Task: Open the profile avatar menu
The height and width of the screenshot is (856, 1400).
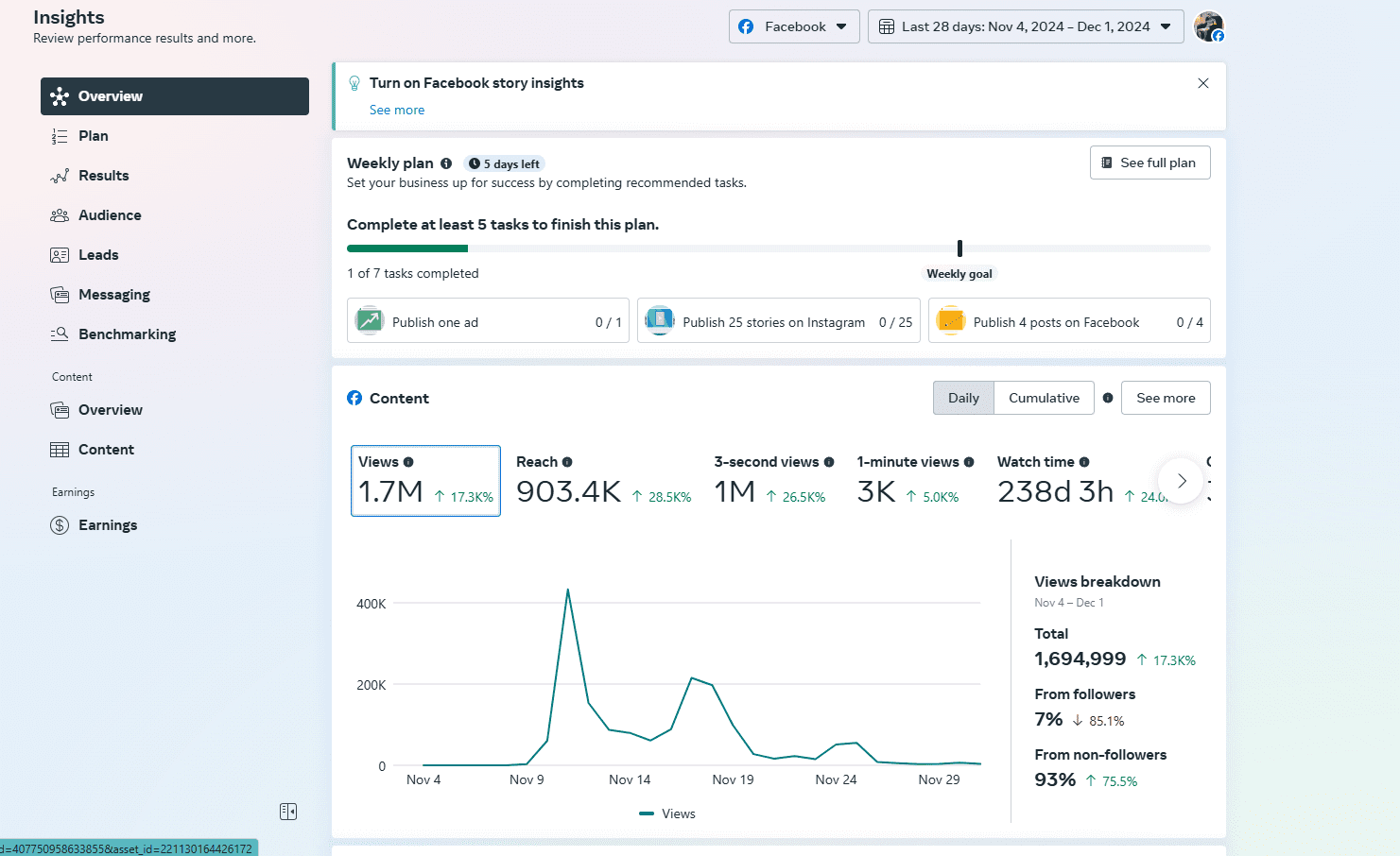Action: tap(1209, 26)
